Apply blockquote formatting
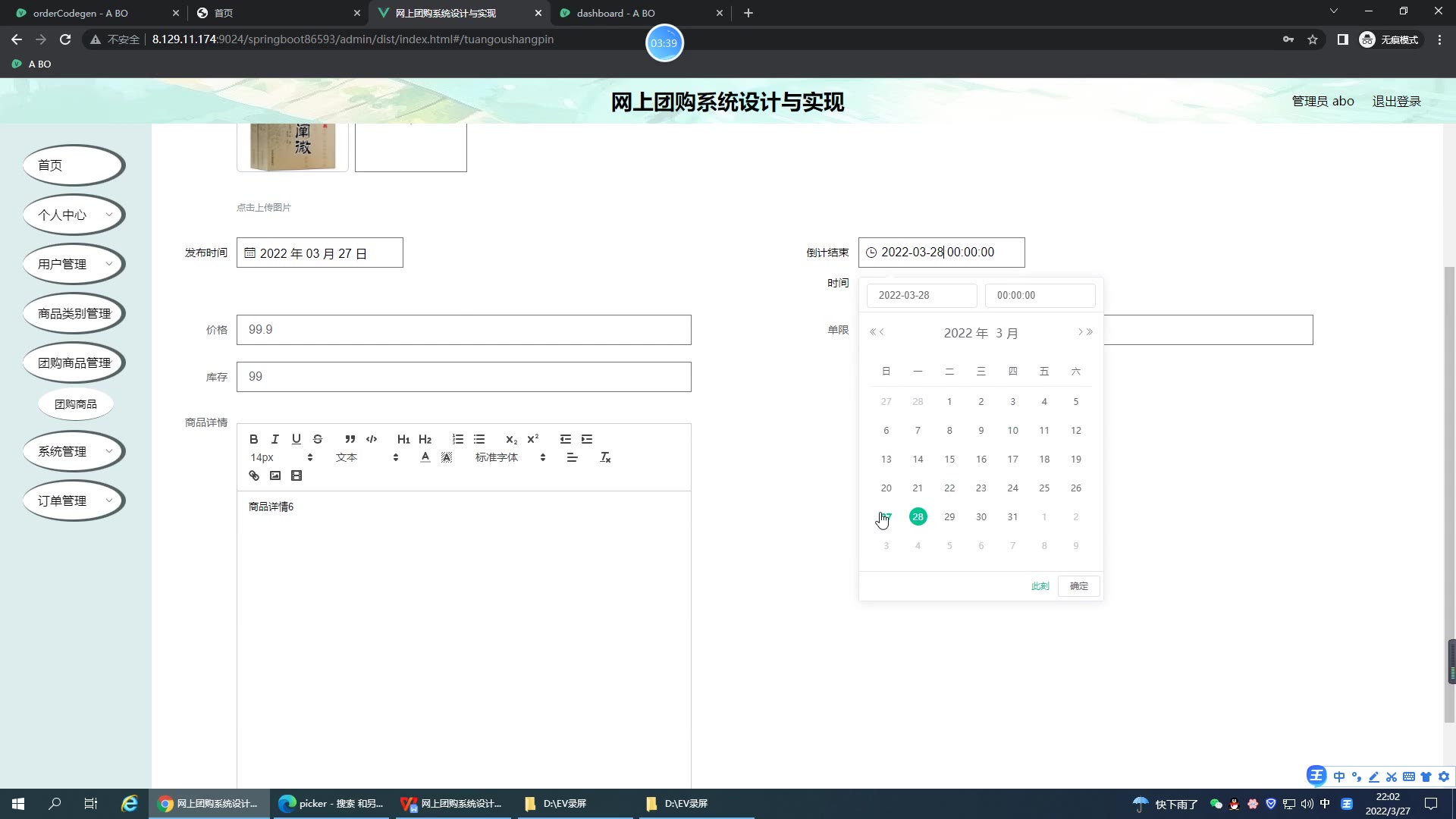This screenshot has height=819, width=1456. [350, 439]
